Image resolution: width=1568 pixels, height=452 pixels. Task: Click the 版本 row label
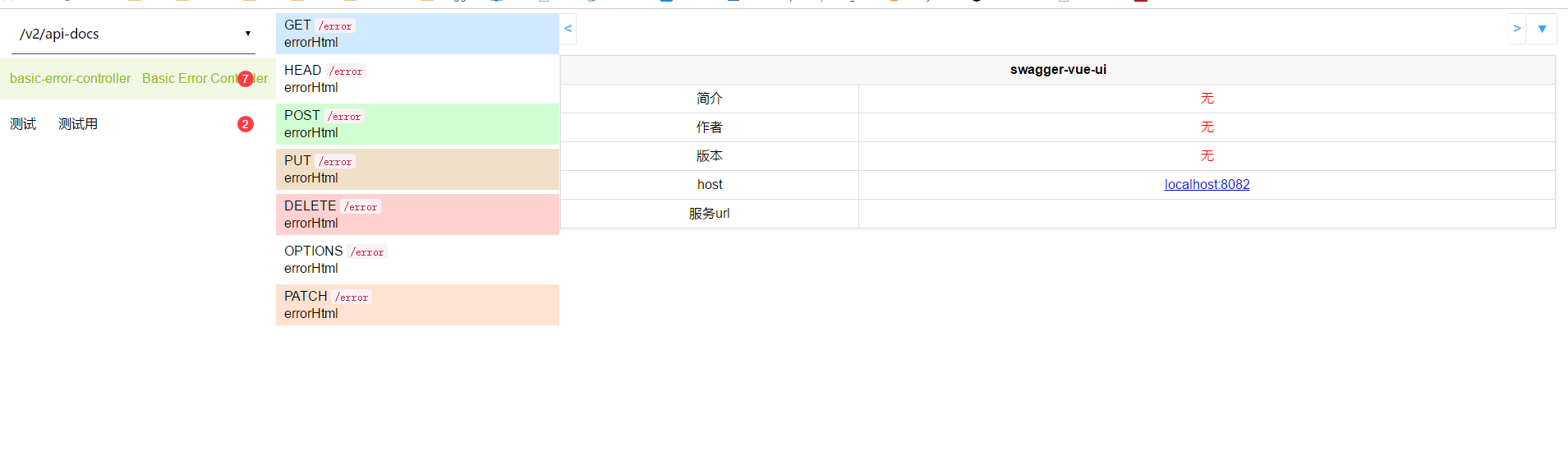[x=710, y=156]
